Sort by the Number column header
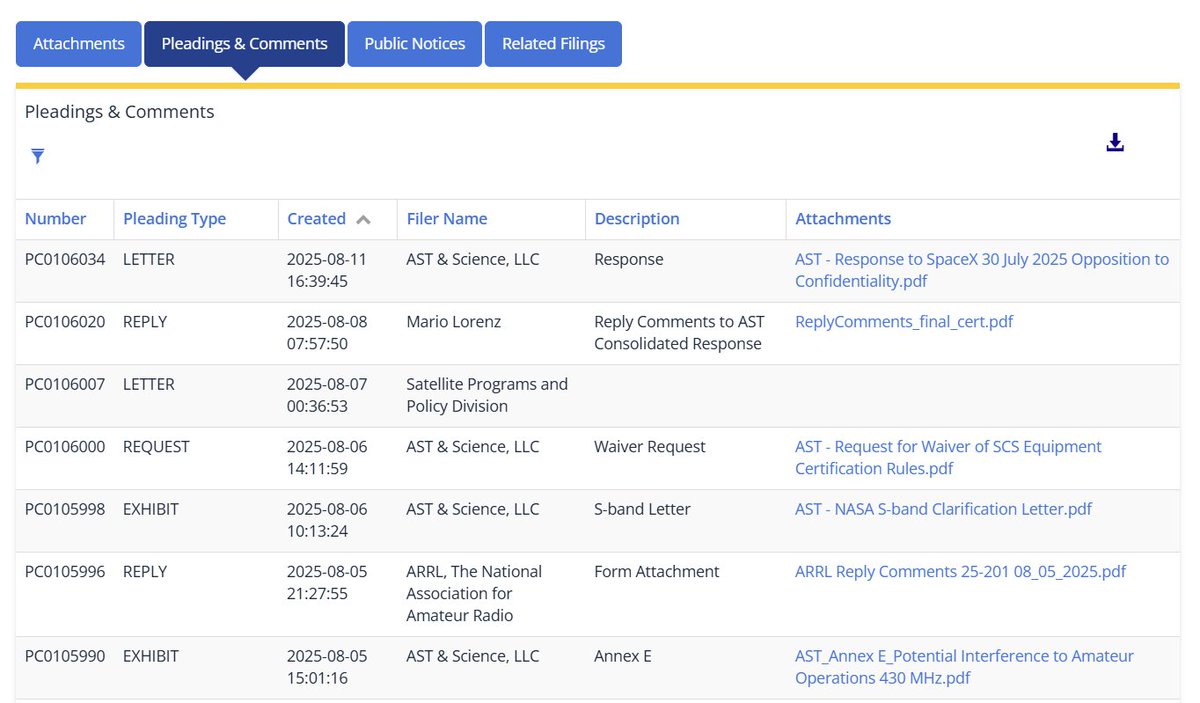Image resolution: width=1200 pixels, height=703 pixels. click(x=55, y=219)
